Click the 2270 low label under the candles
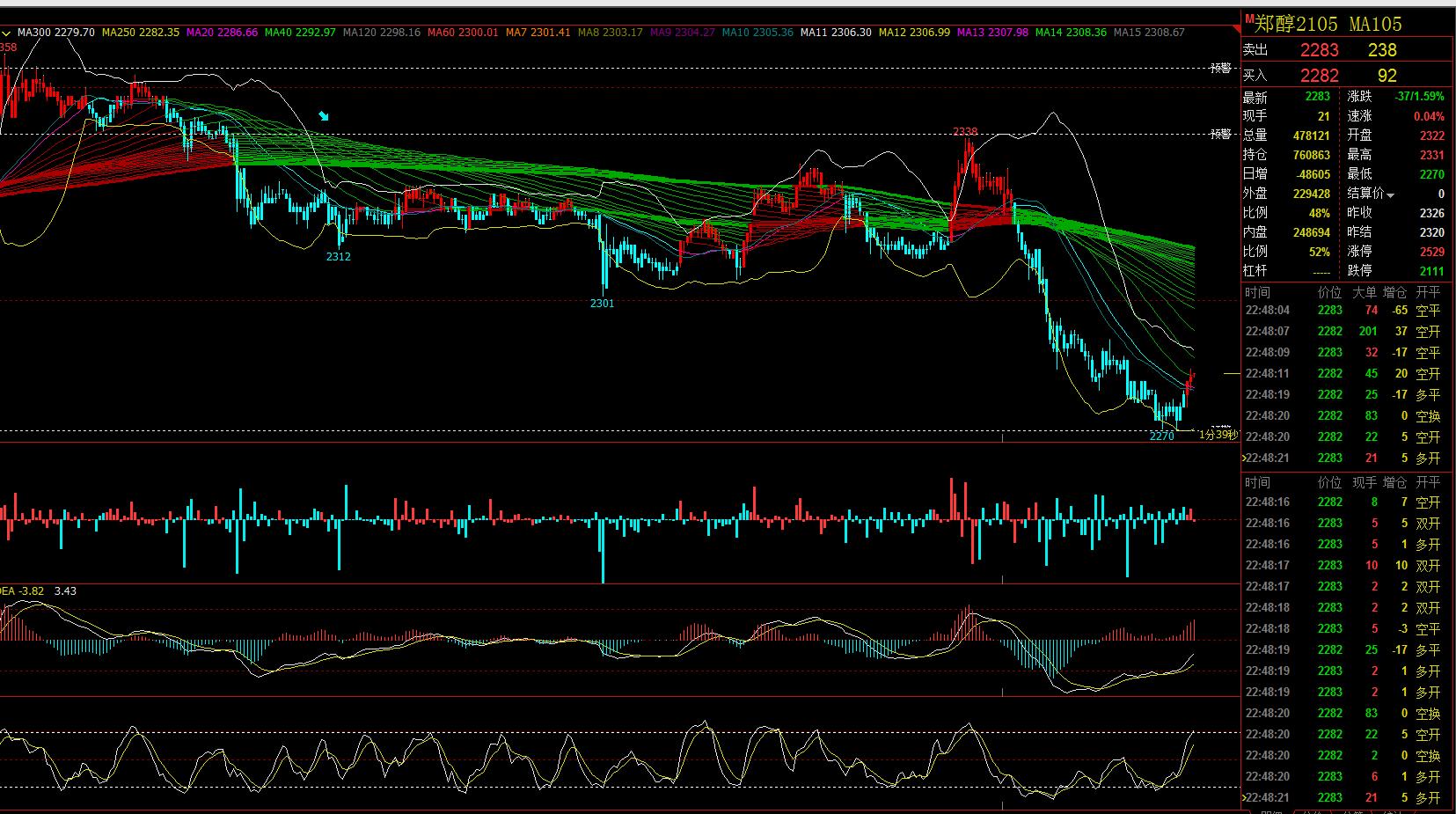1456x814 pixels. 1161,436
